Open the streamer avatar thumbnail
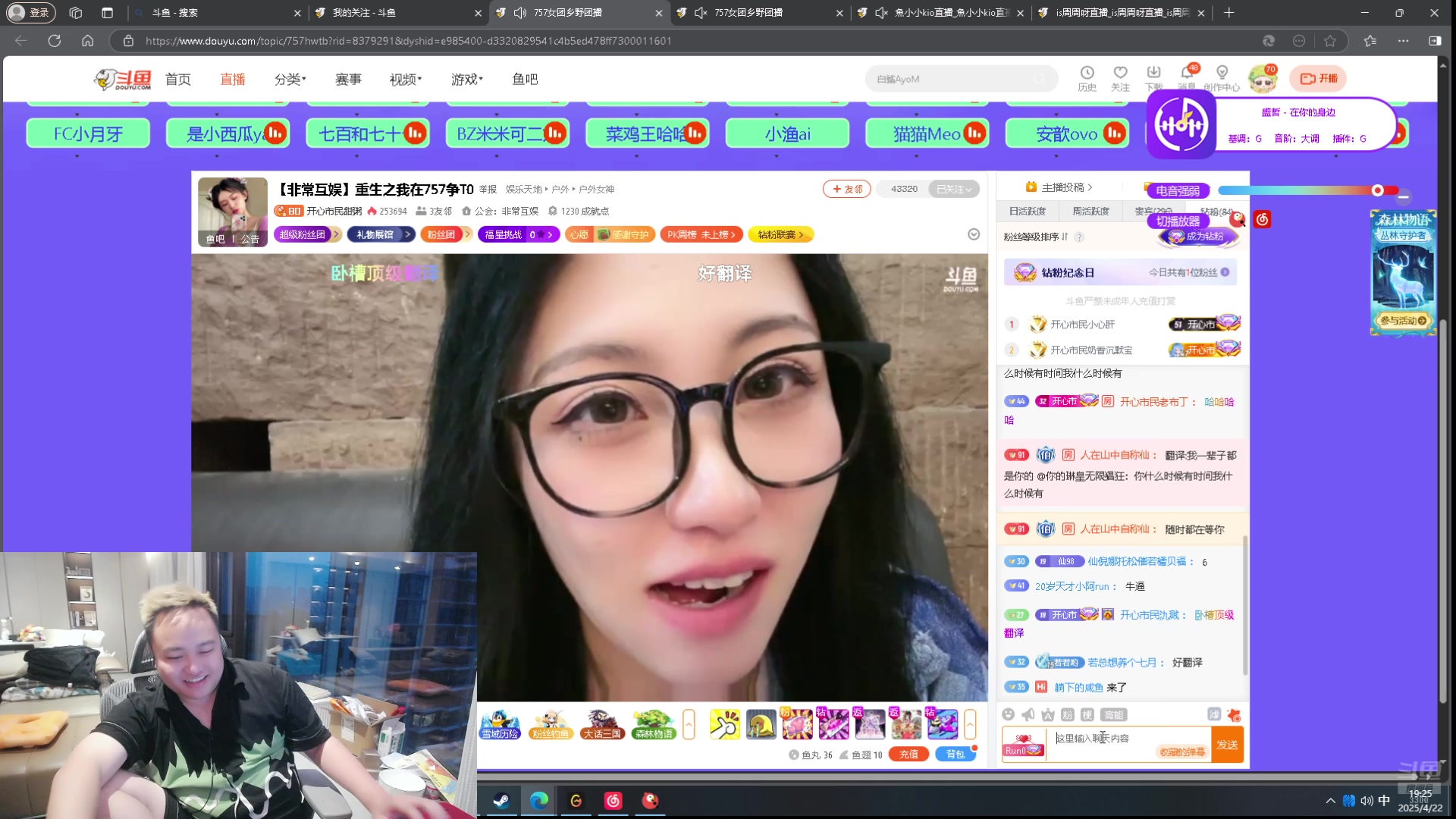The height and width of the screenshot is (819, 1456). 233,212
